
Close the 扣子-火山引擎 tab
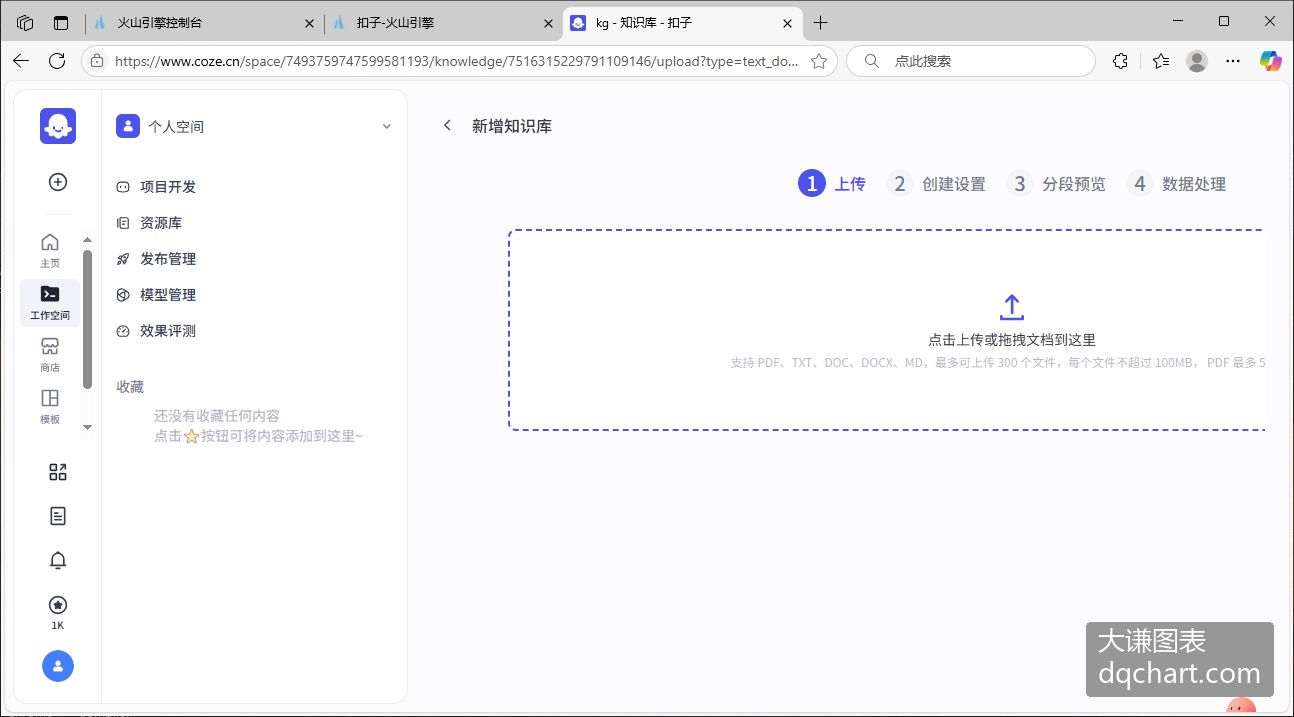coord(547,22)
